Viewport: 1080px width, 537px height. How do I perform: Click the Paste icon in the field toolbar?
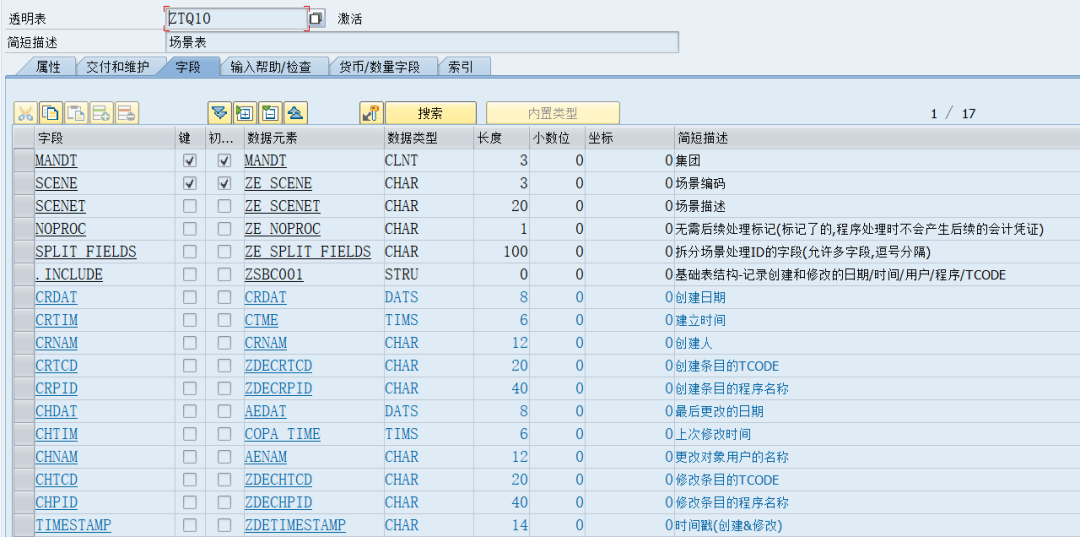76,113
